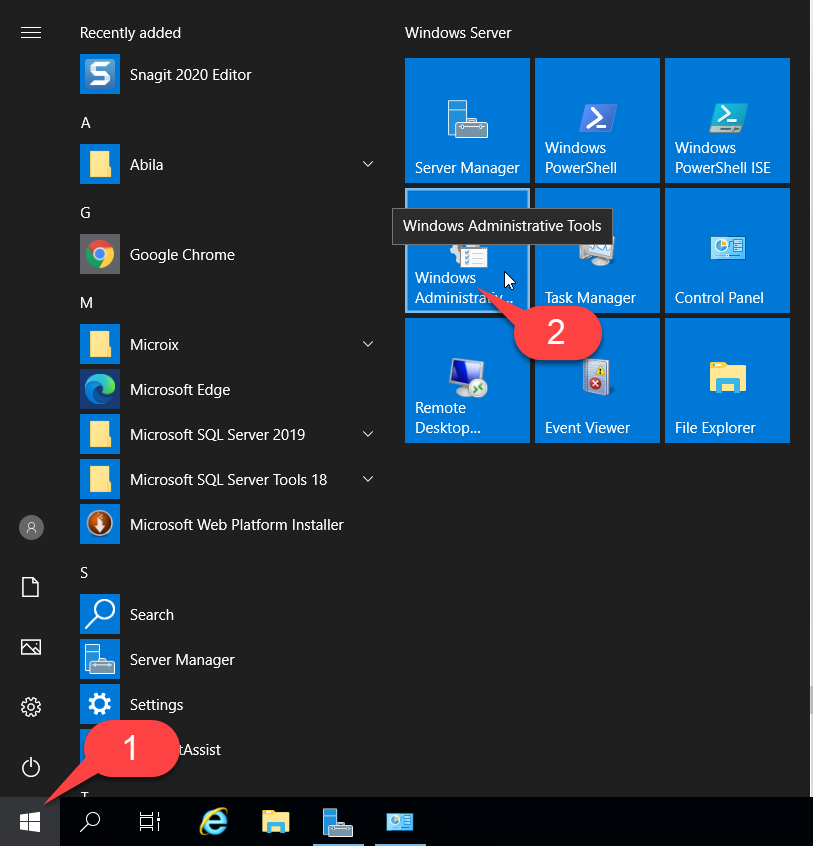
Task: Open the Control Panel tile
Action: coord(727,250)
